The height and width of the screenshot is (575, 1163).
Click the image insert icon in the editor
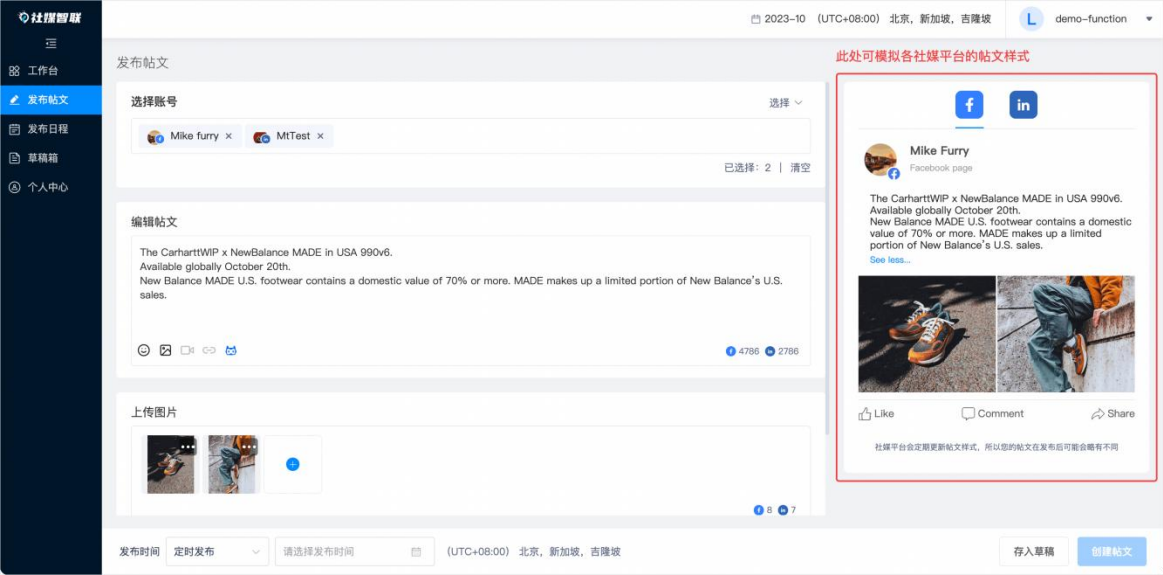[166, 350]
